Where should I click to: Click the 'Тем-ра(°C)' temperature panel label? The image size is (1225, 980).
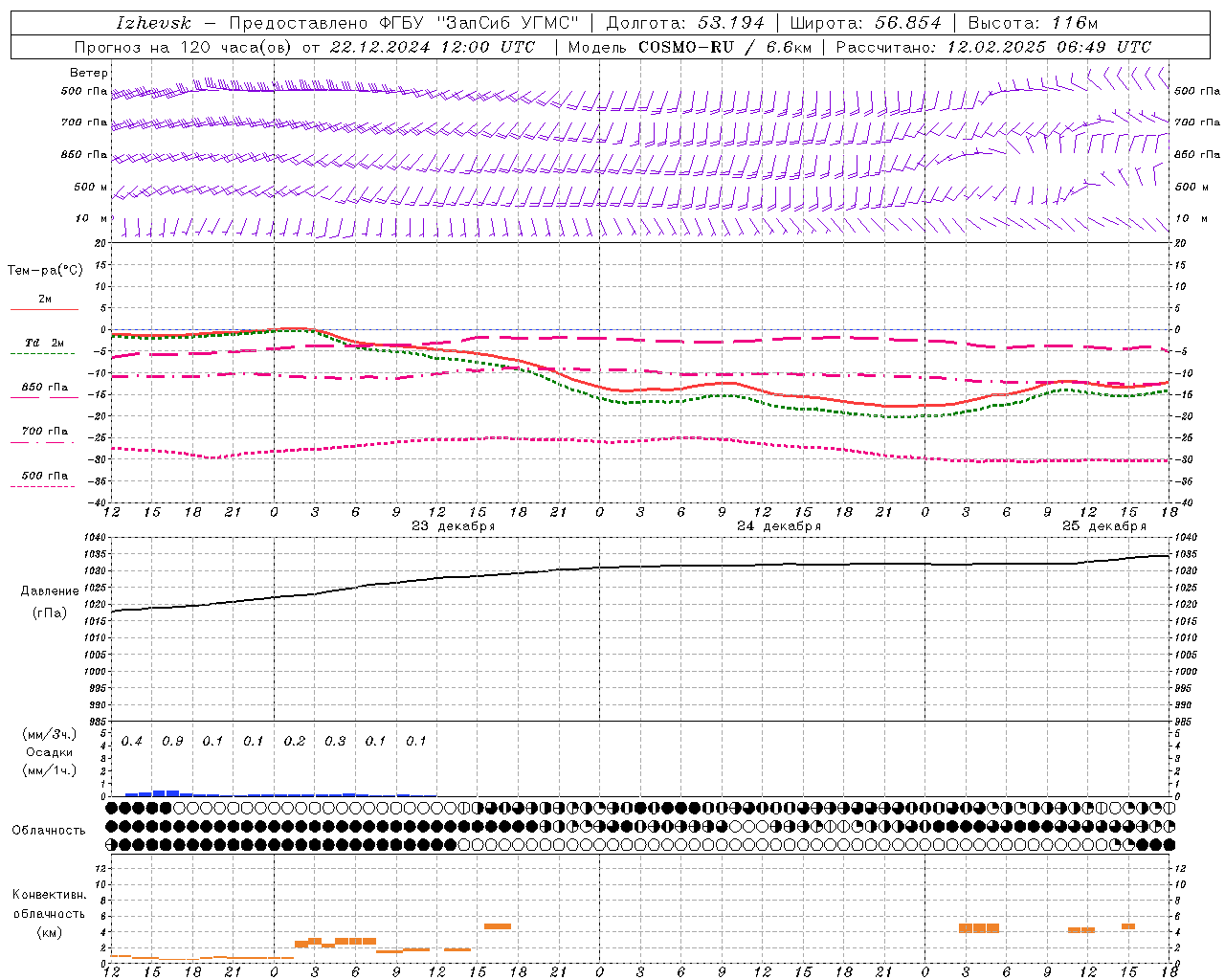tap(45, 270)
